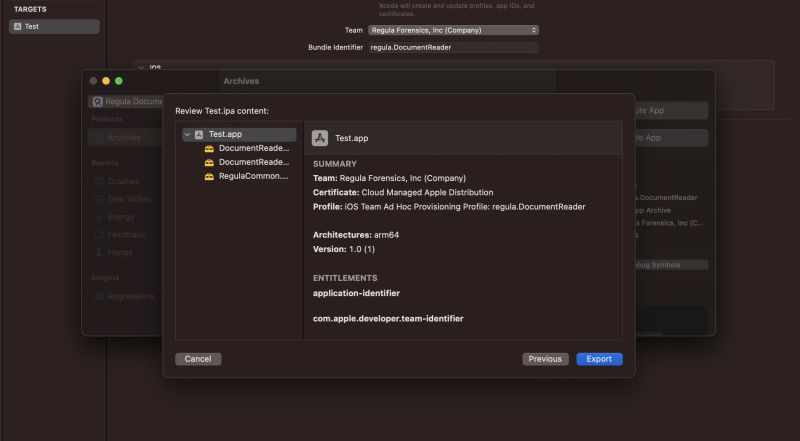
Task: Click the Bundle Identifier field
Action: point(453,47)
